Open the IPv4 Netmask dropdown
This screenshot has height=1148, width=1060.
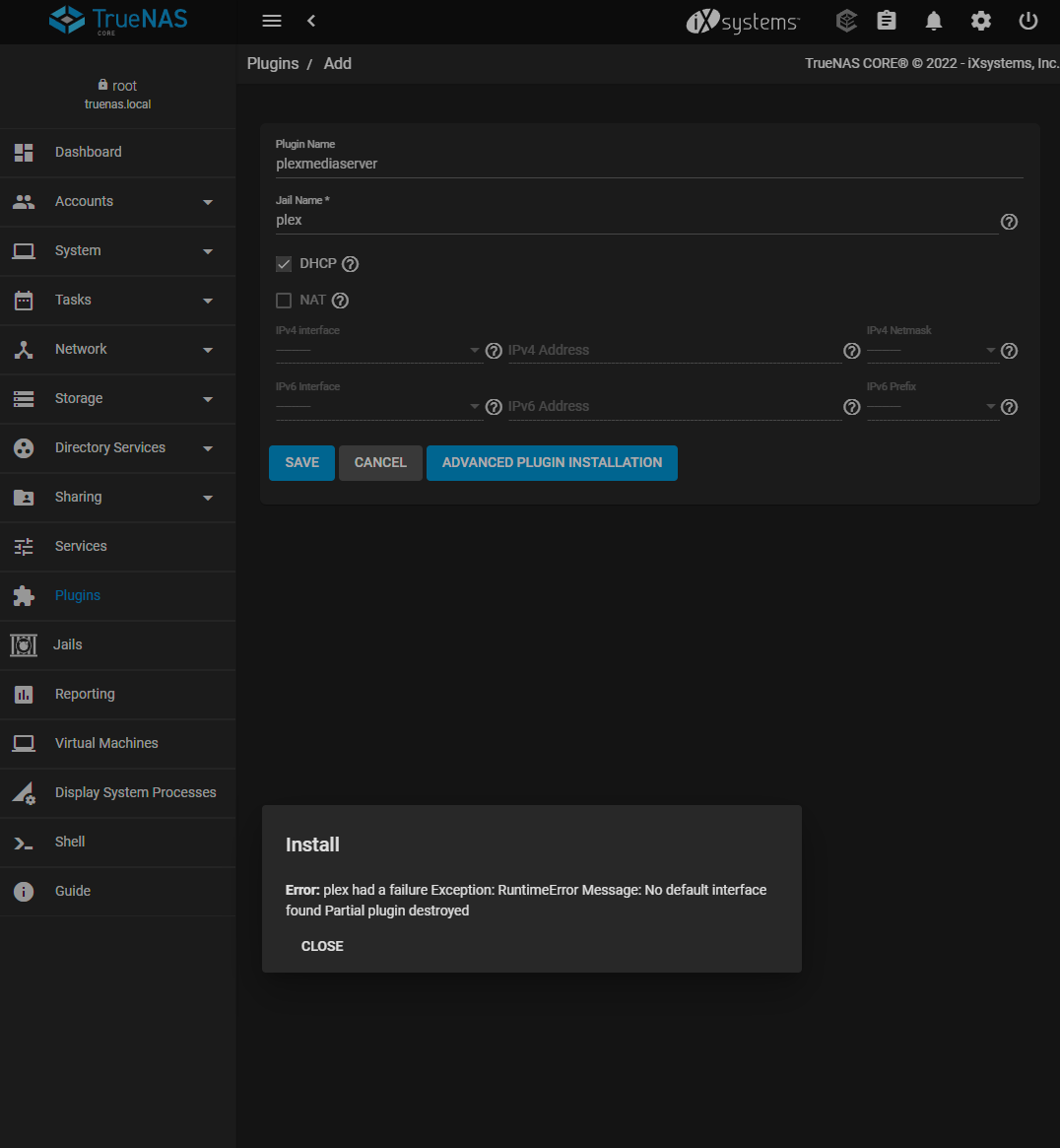click(x=932, y=351)
